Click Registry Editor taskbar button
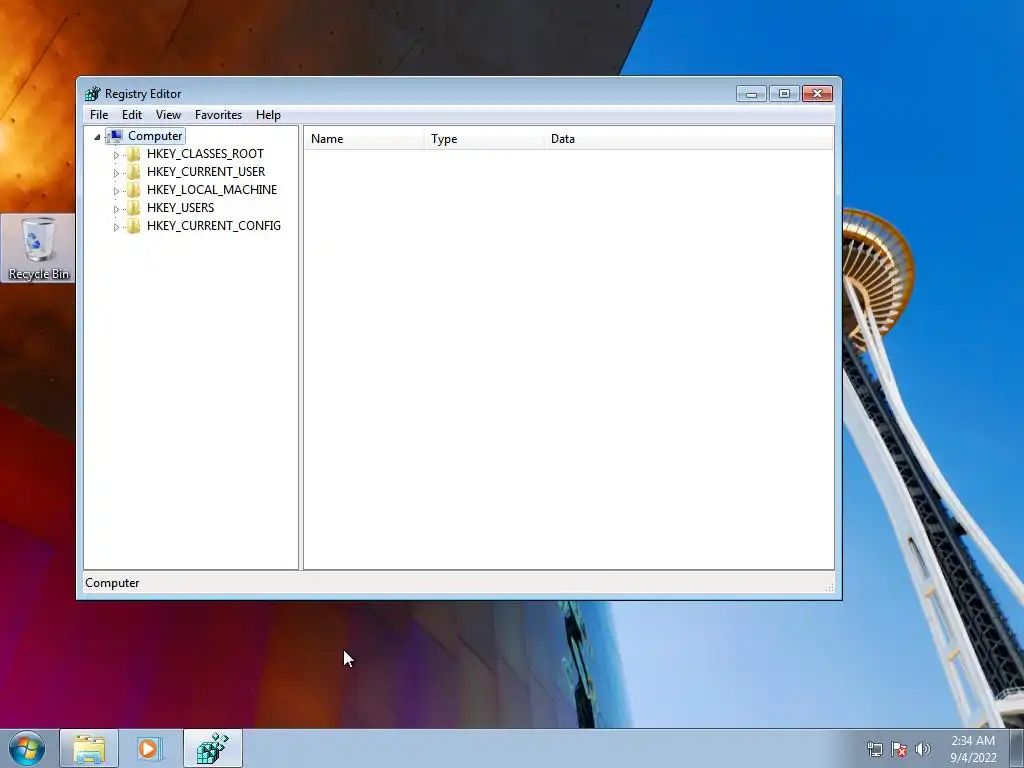1024x768 pixels. pos(213,748)
